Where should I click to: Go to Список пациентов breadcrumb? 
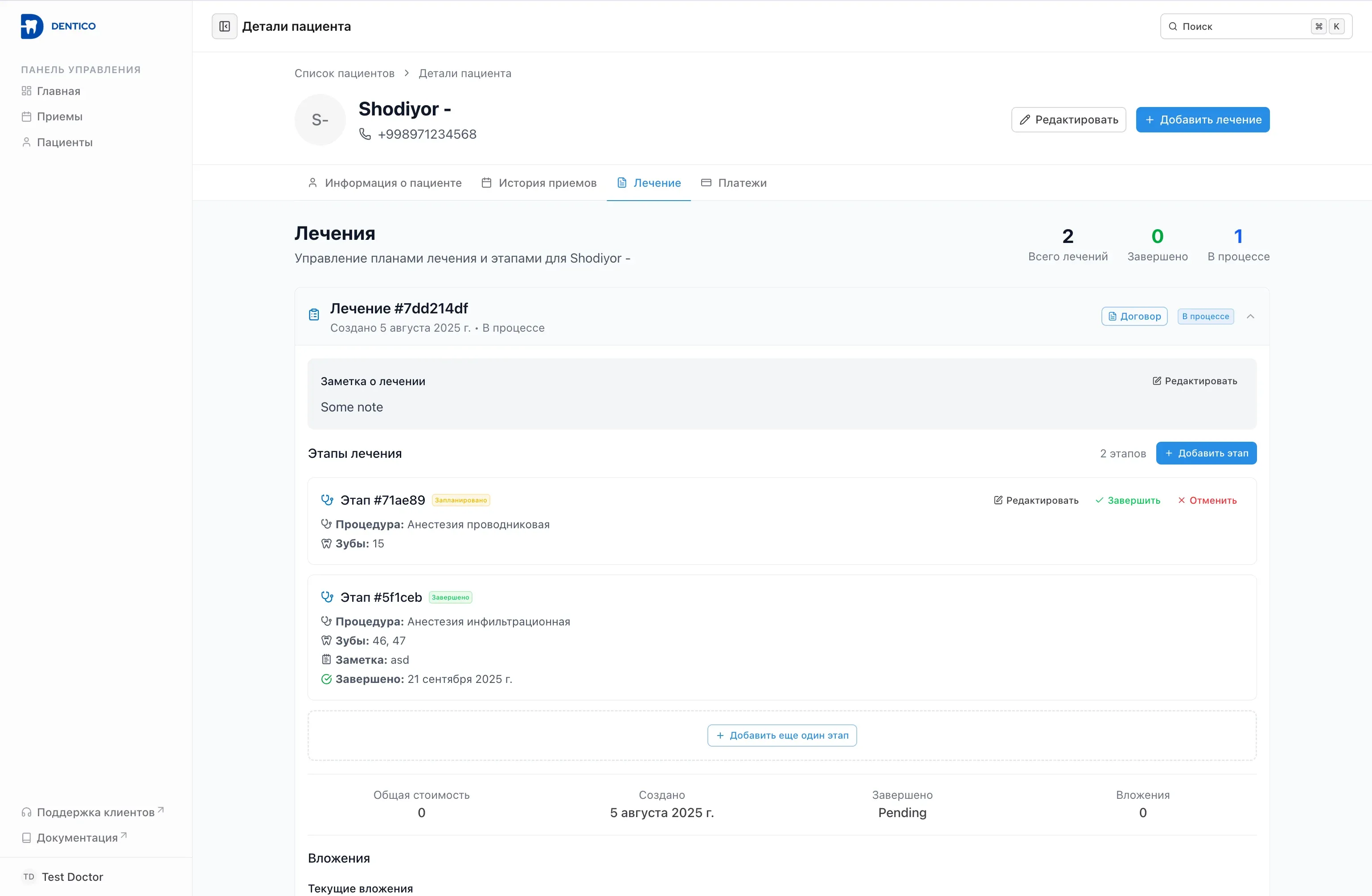[x=344, y=73]
